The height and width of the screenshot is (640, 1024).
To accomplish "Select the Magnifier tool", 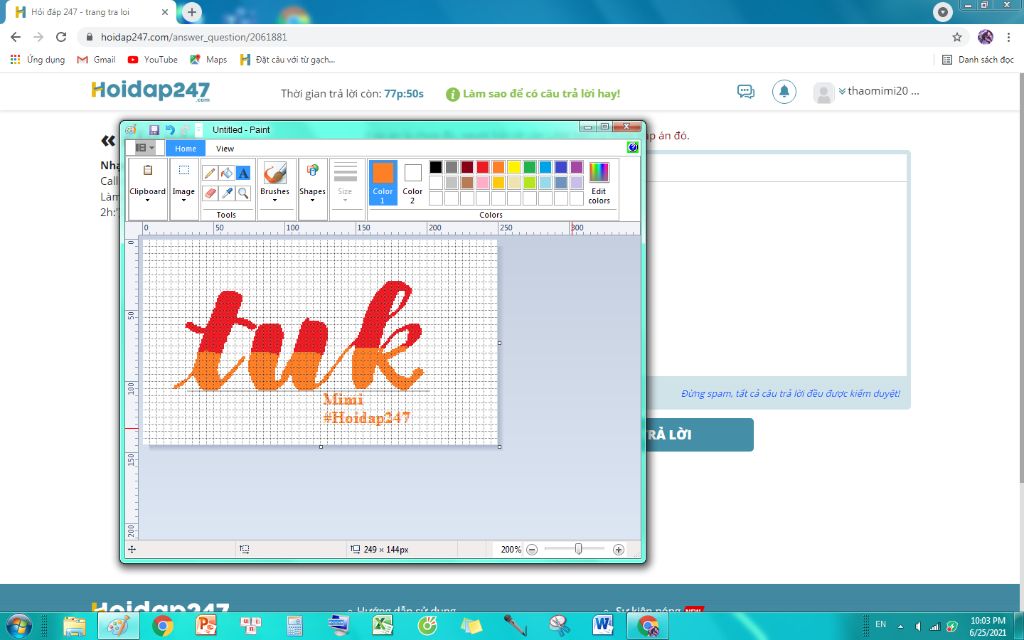I will click(x=243, y=193).
